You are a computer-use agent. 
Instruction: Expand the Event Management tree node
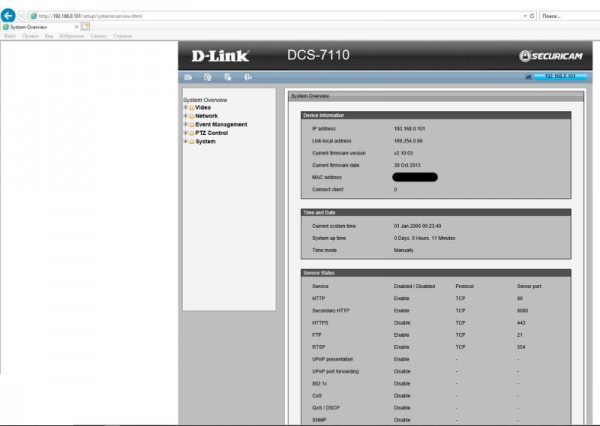[186, 124]
